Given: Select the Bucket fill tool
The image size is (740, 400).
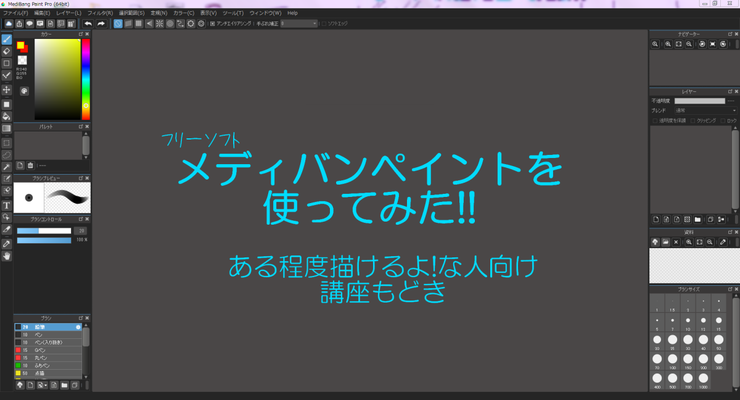Looking at the screenshot, I should click(x=7, y=116).
